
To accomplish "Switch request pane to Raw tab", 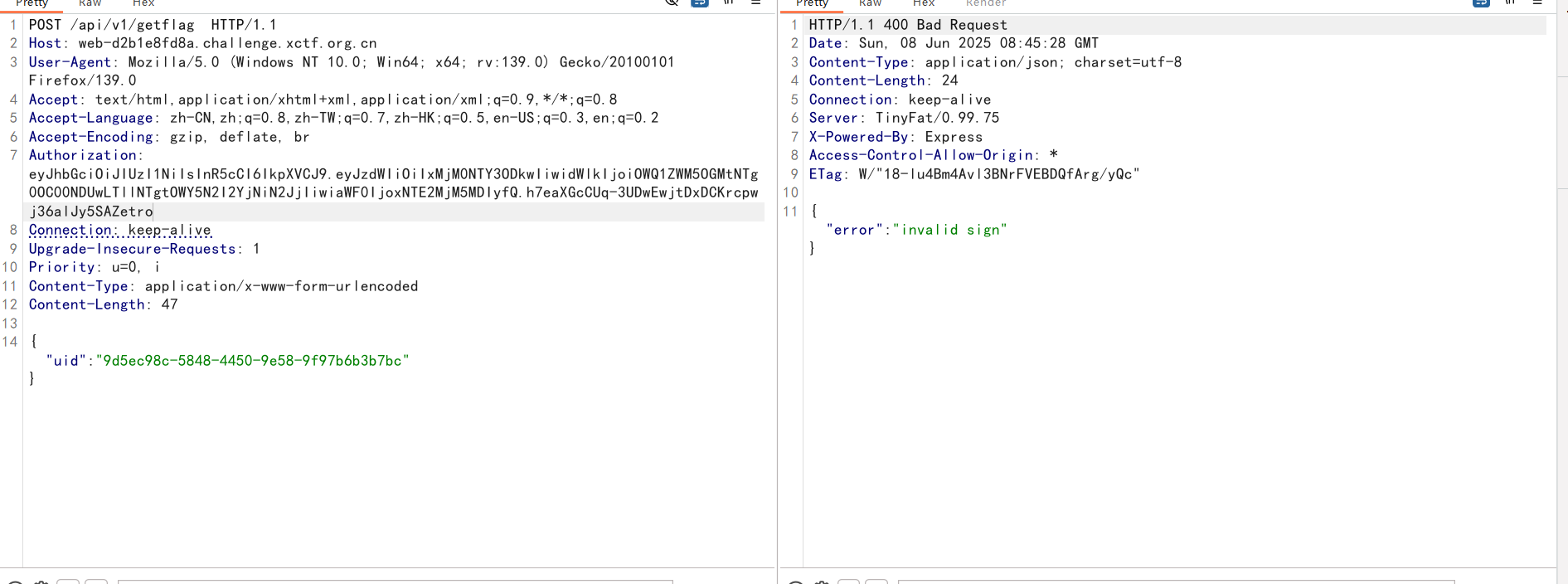I will coord(90,3).
